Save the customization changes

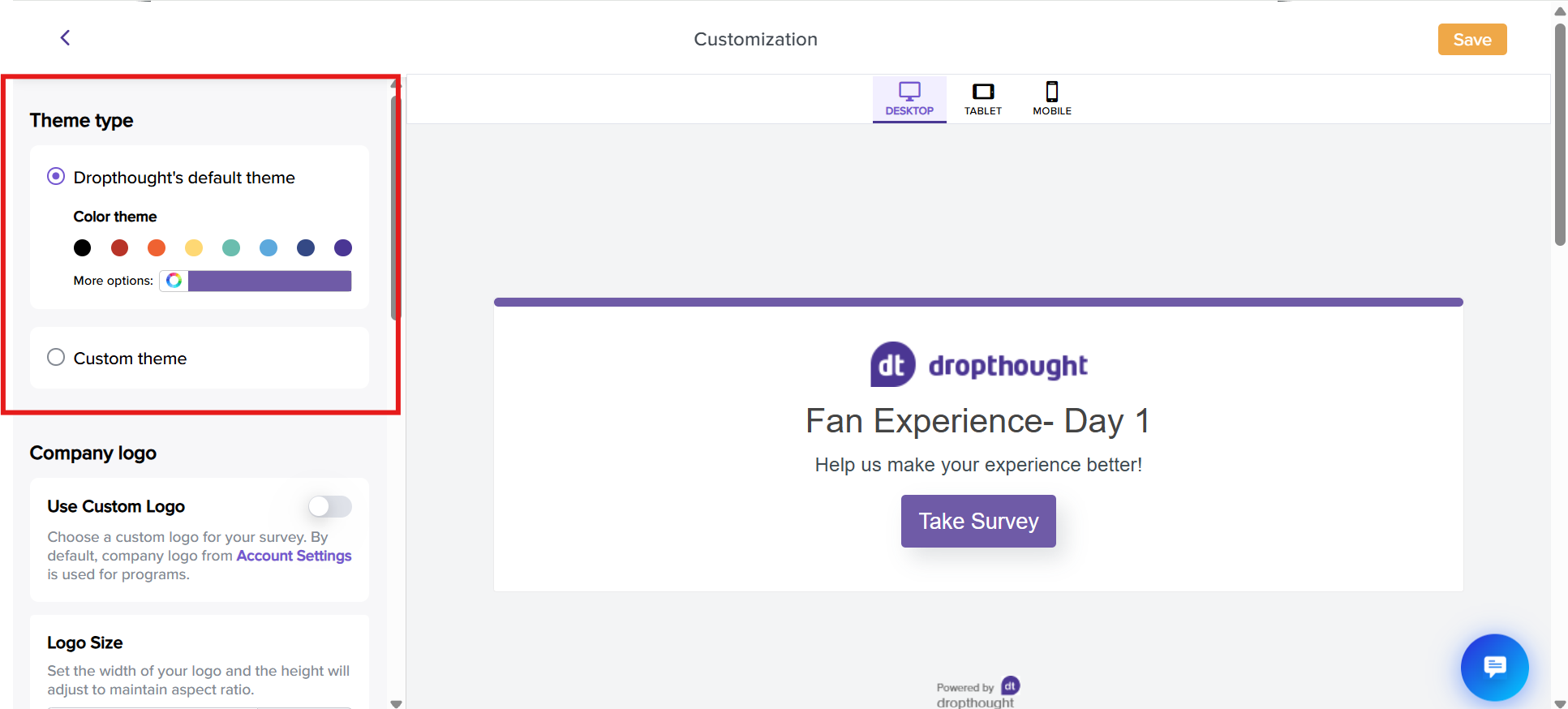coord(1471,40)
